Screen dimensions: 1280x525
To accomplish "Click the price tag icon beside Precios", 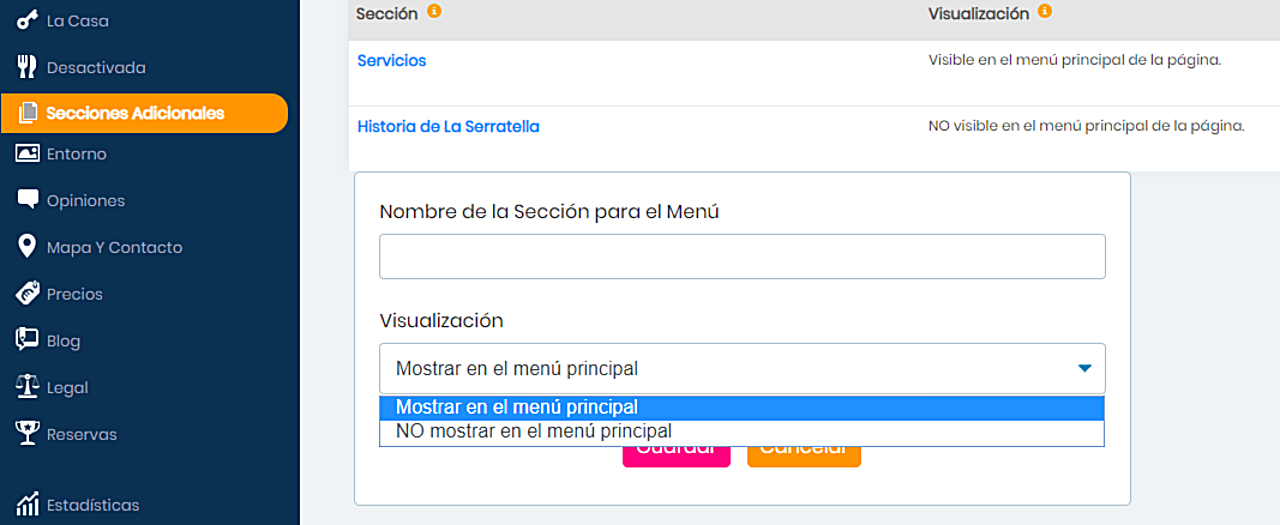I will pyautogui.click(x=28, y=294).
